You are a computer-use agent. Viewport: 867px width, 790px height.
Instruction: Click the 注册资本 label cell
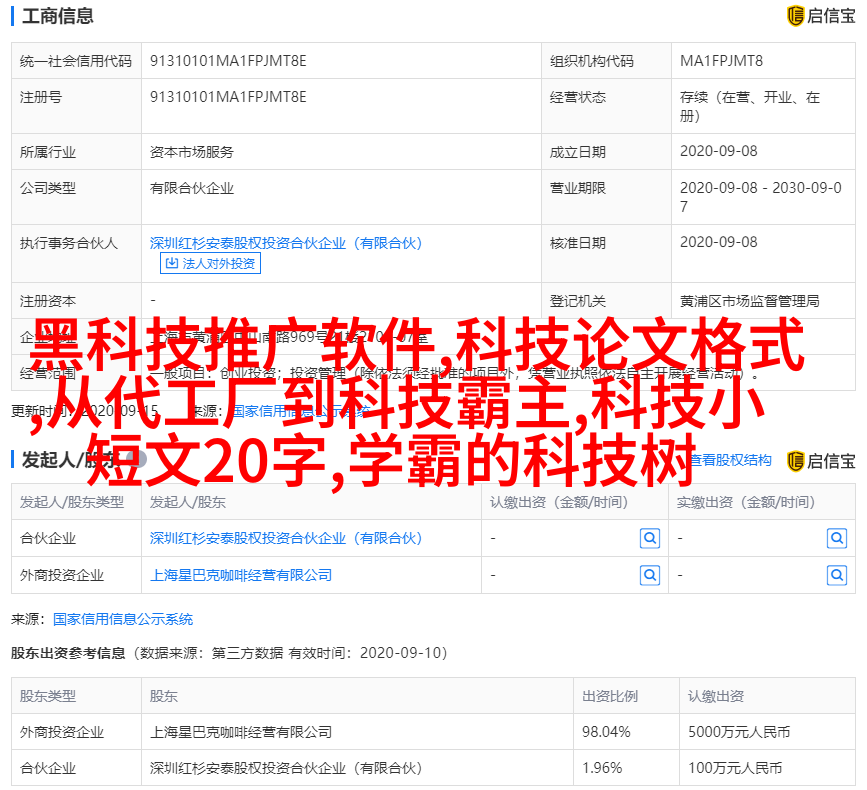(x=76, y=301)
